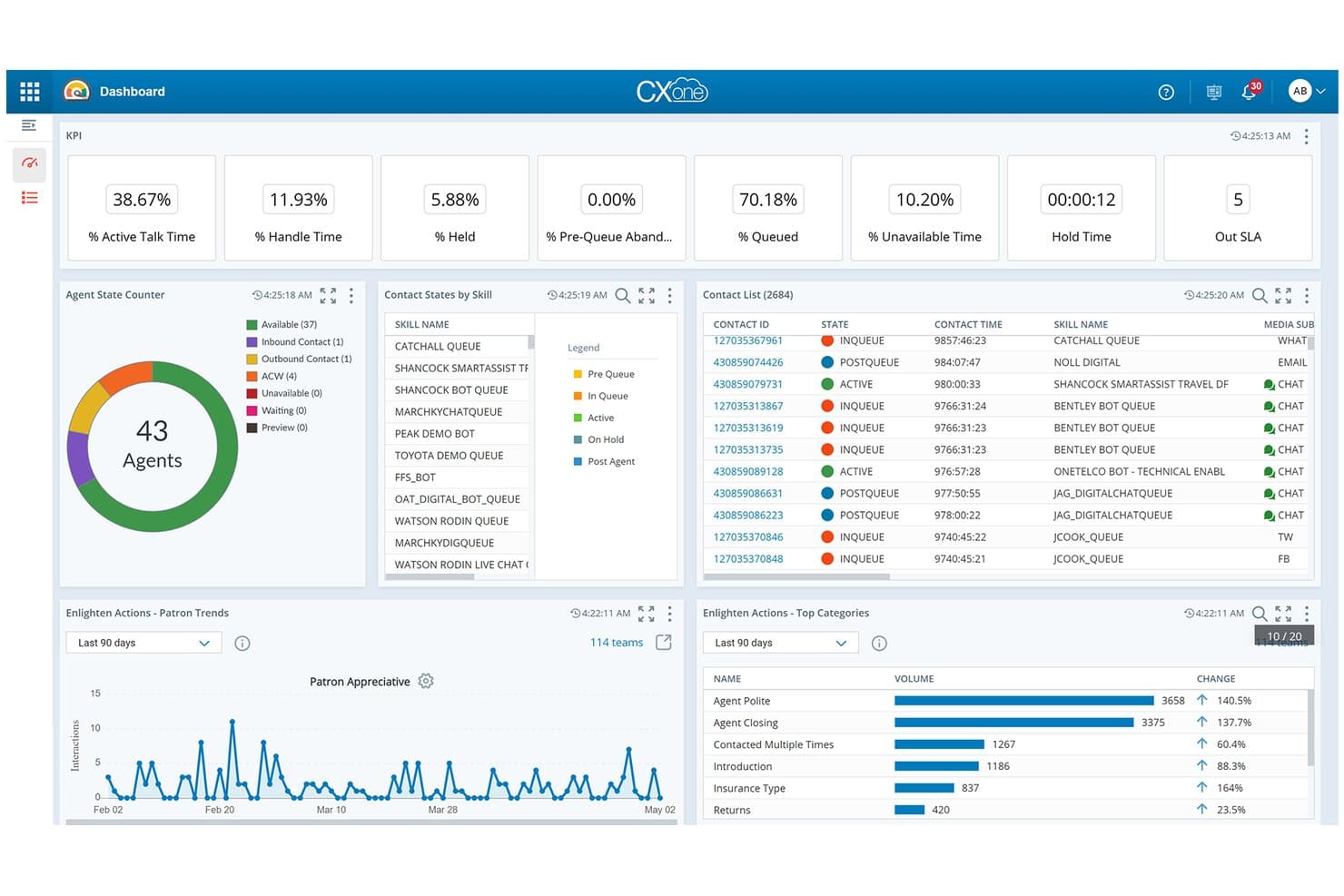Click the In Queue legend entry
Screen dimensions: 1344x896
[601, 396]
